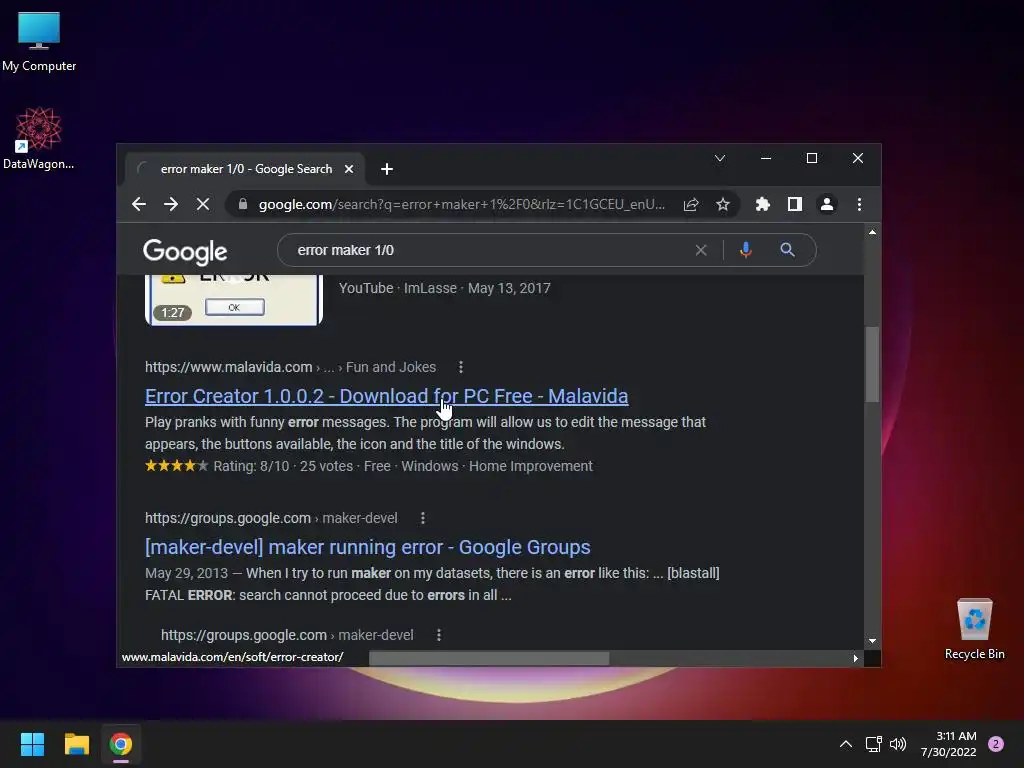Open the Windows Start menu
The image size is (1024, 768).
tap(32, 744)
